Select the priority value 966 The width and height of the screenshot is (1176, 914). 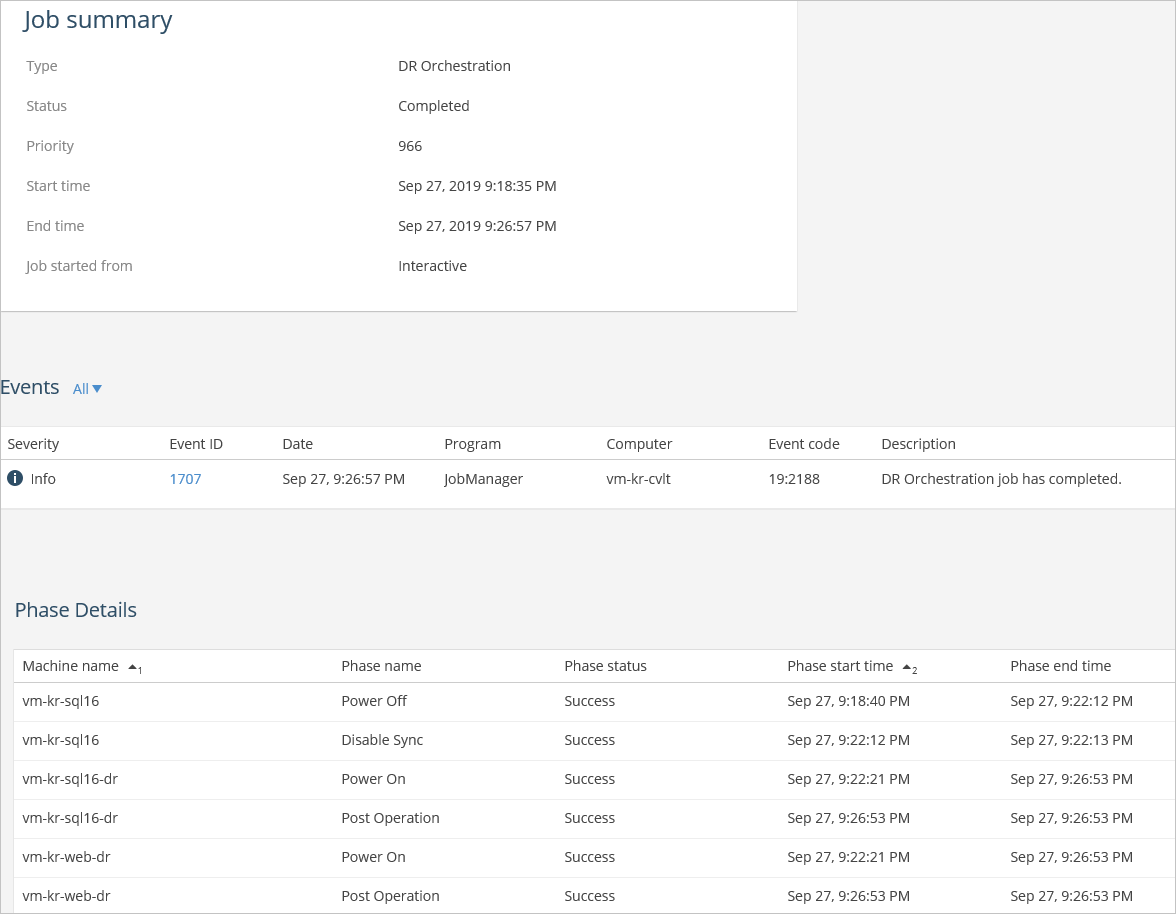(410, 146)
